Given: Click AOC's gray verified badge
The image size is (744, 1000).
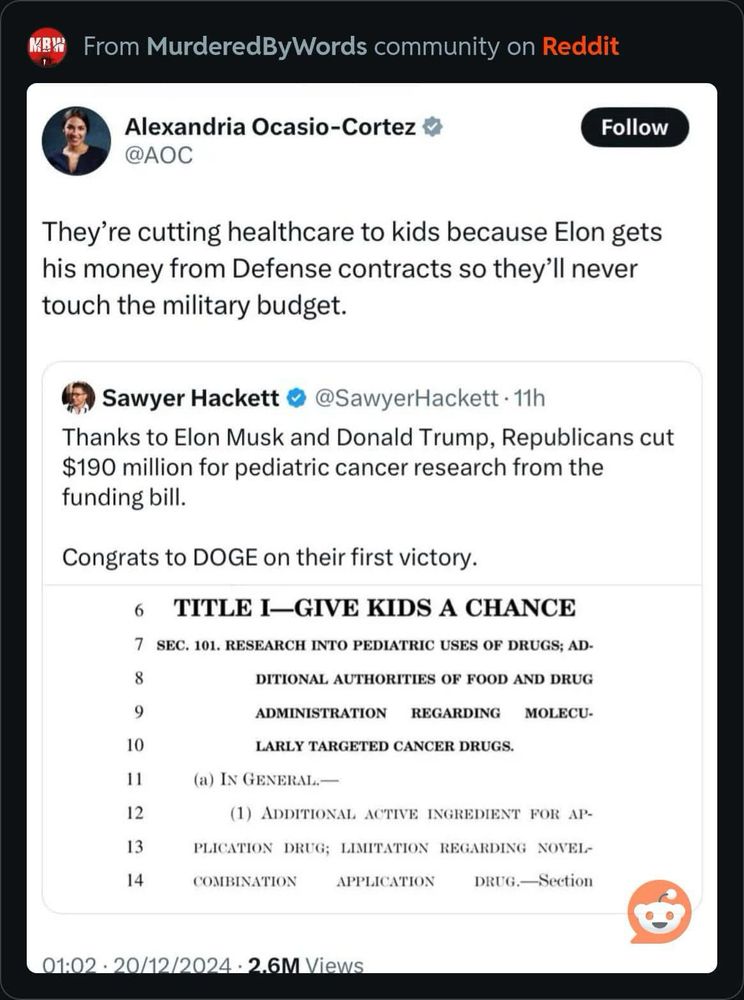Looking at the screenshot, I should tap(433, 127).
